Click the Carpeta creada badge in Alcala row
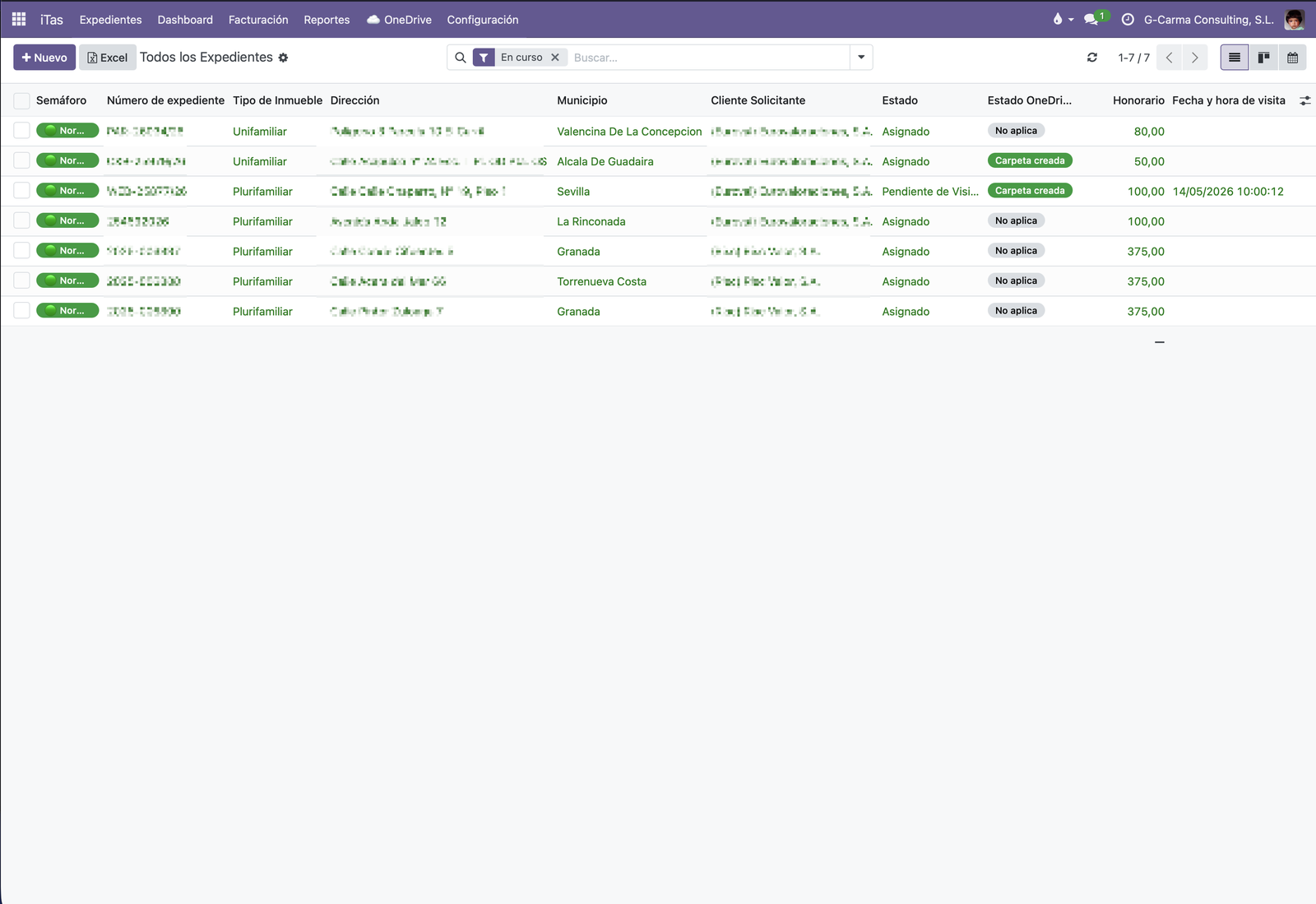 tap(1030, 160)
